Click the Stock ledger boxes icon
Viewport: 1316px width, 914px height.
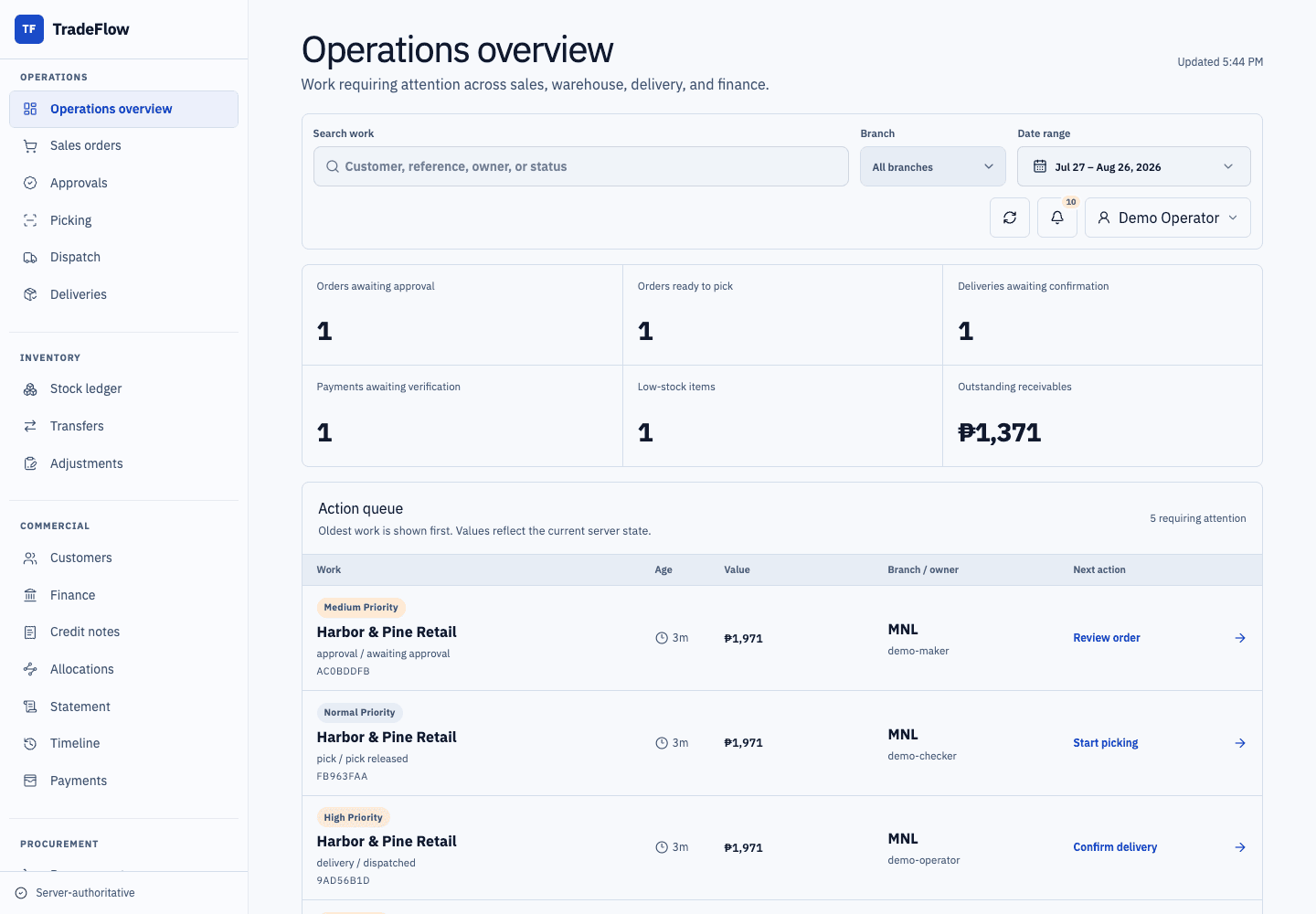(30, 389)
